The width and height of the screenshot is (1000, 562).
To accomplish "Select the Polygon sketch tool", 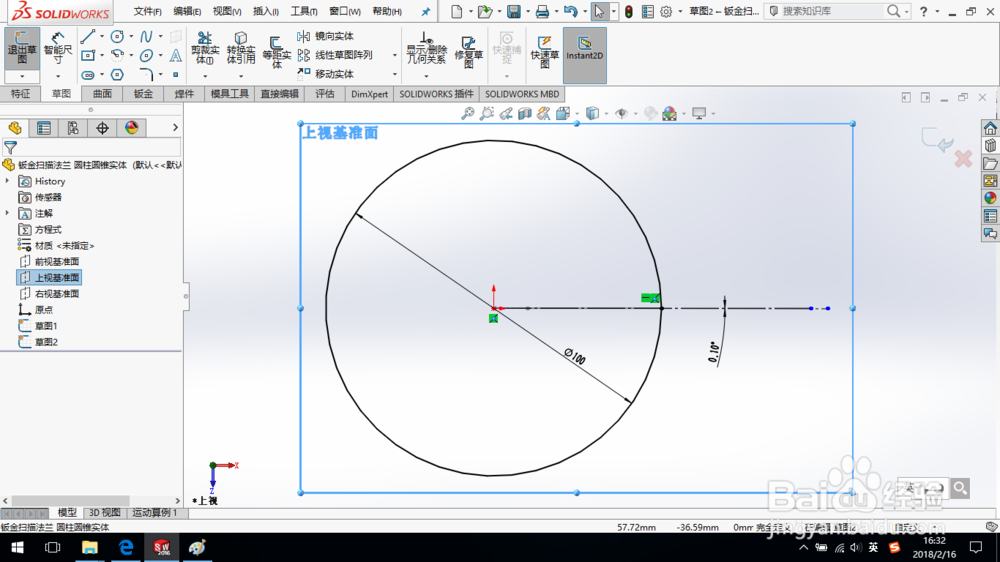I will pos(117,75).
